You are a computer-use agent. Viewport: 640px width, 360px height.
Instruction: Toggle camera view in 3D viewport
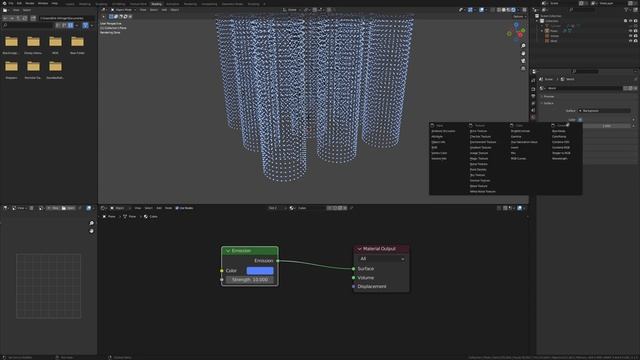[523, 61]
